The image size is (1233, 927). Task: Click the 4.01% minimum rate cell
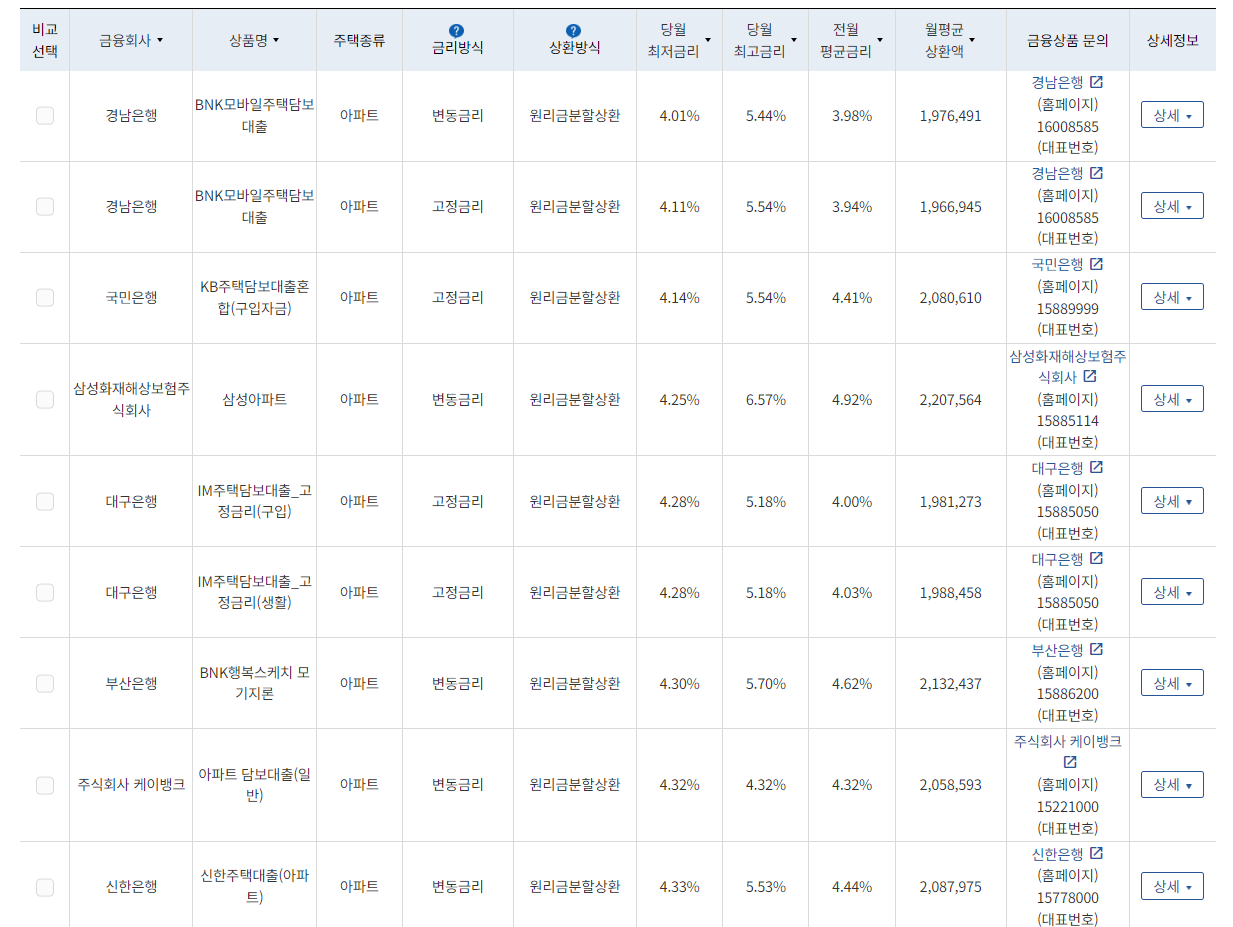coord(680,116)
